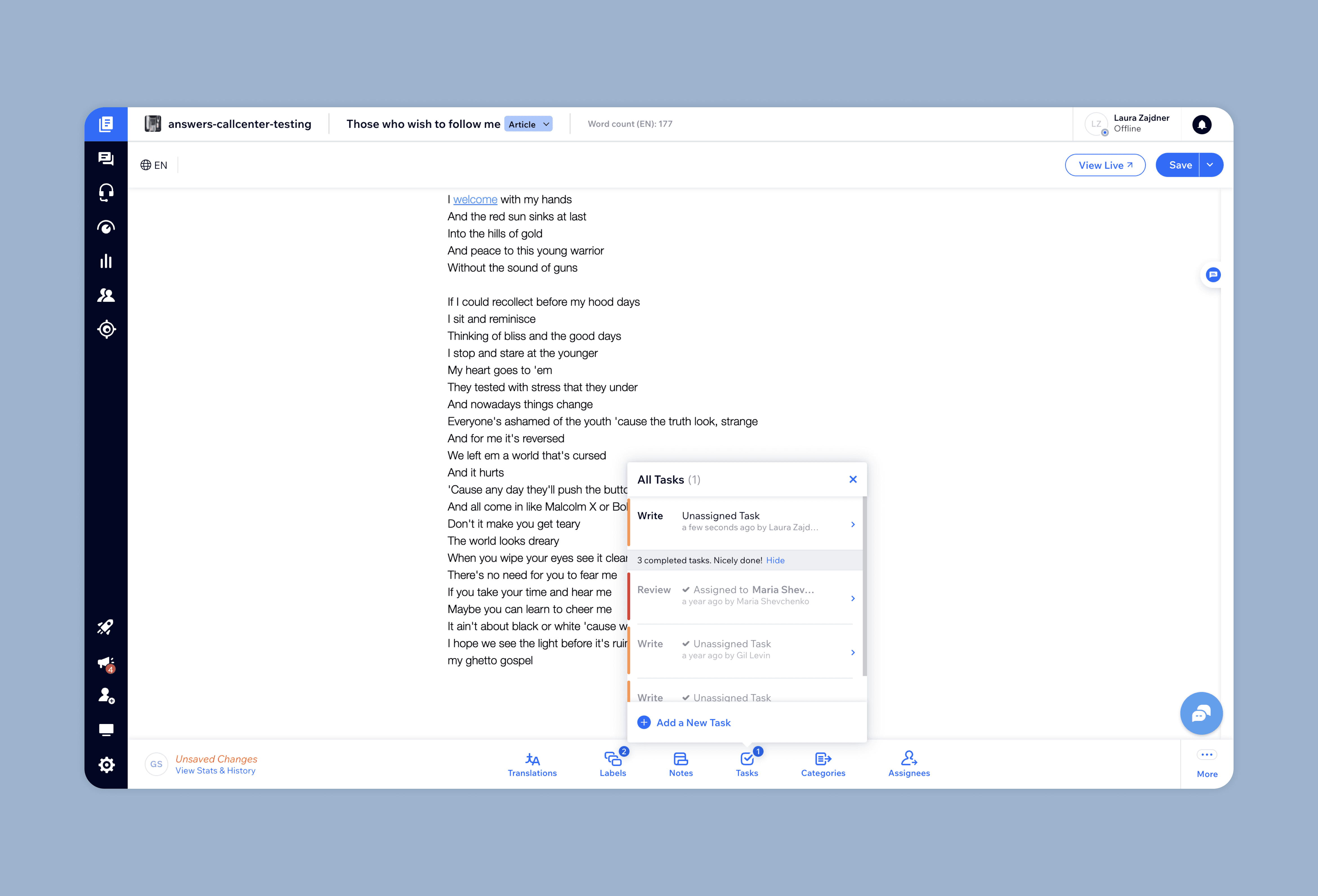Click the tasks panel scrollbar

864,586
